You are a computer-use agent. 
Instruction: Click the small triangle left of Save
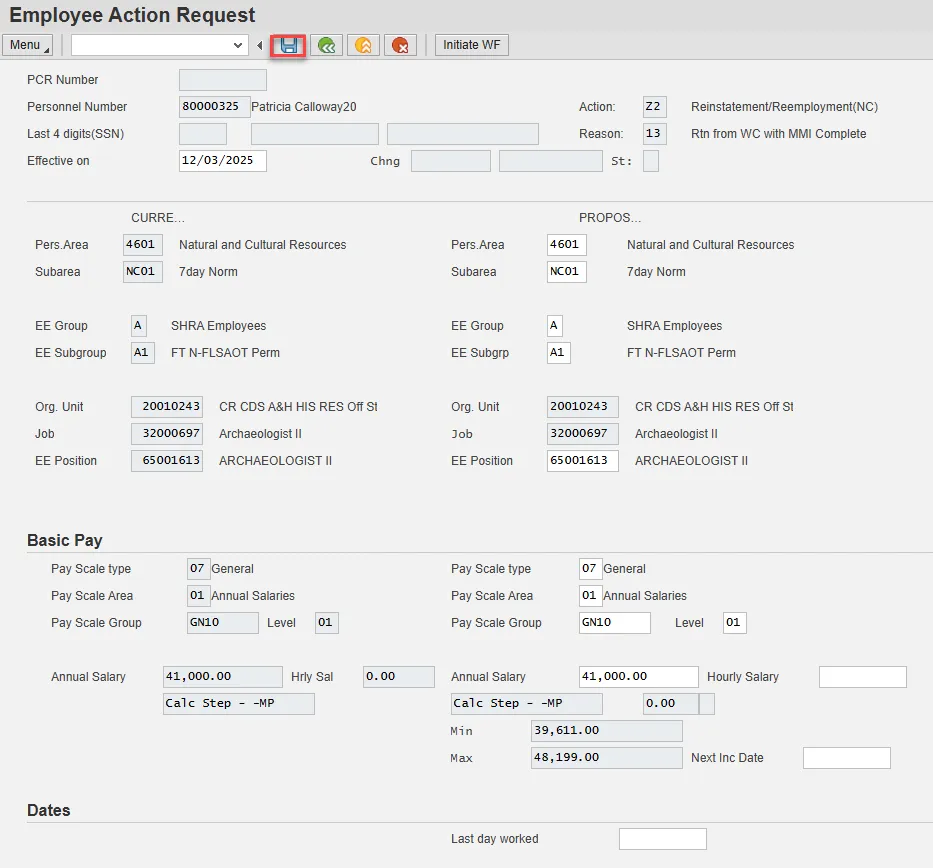(x=260, y=45)
